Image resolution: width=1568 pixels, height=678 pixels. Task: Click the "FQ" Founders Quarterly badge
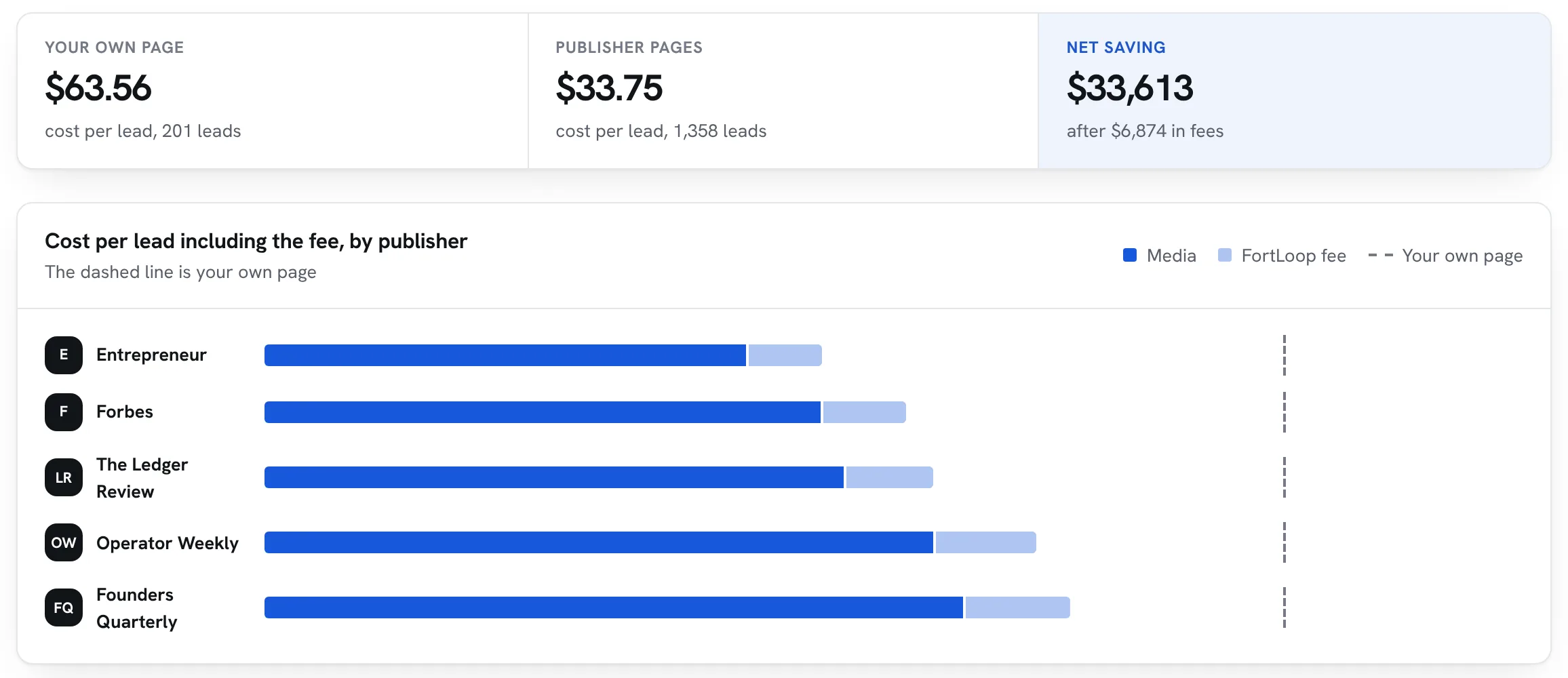64,607
